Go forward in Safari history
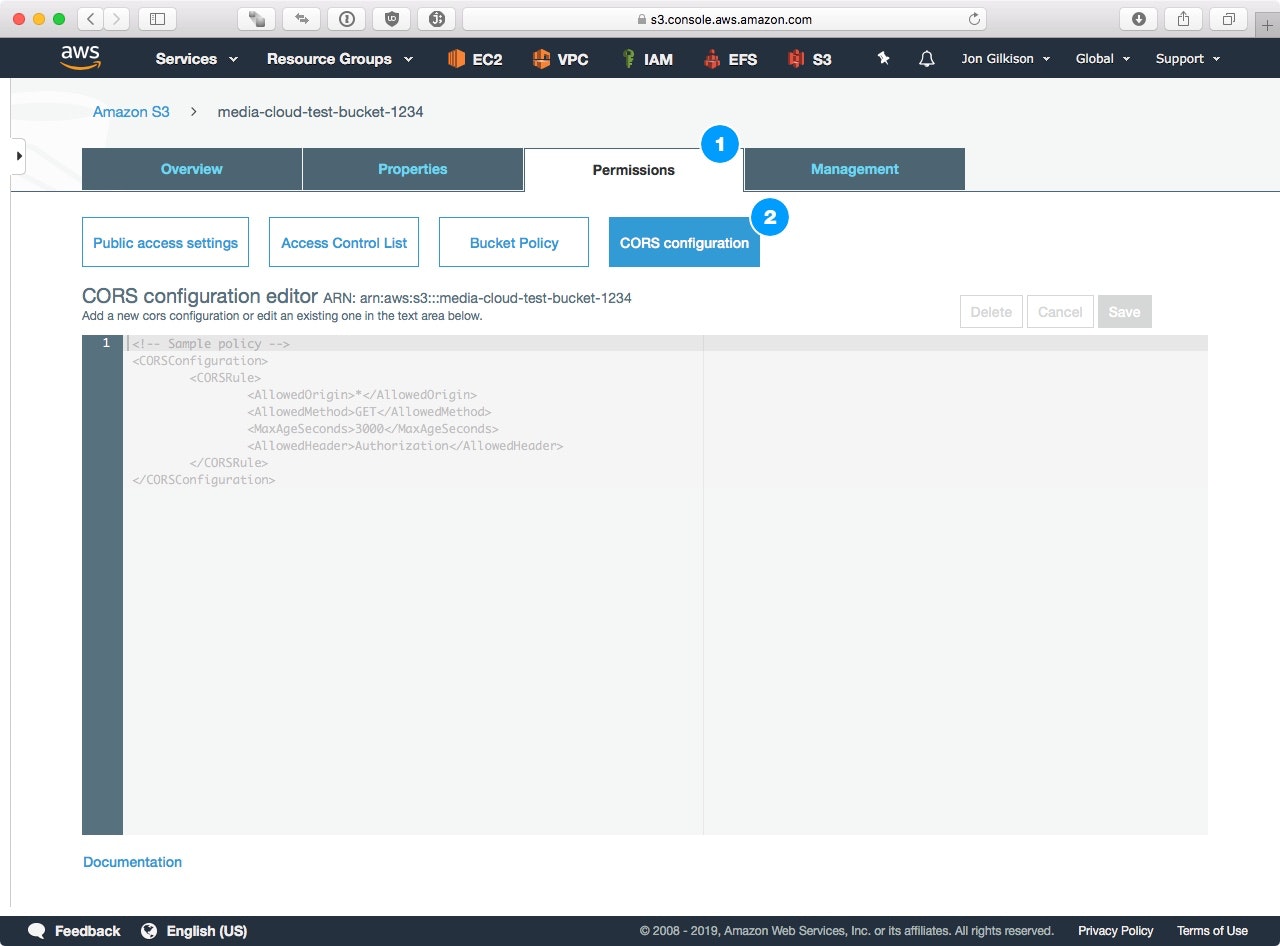The height and width of the screenshot is (946, 1280). pyautogui.click(x=117, y=19)
